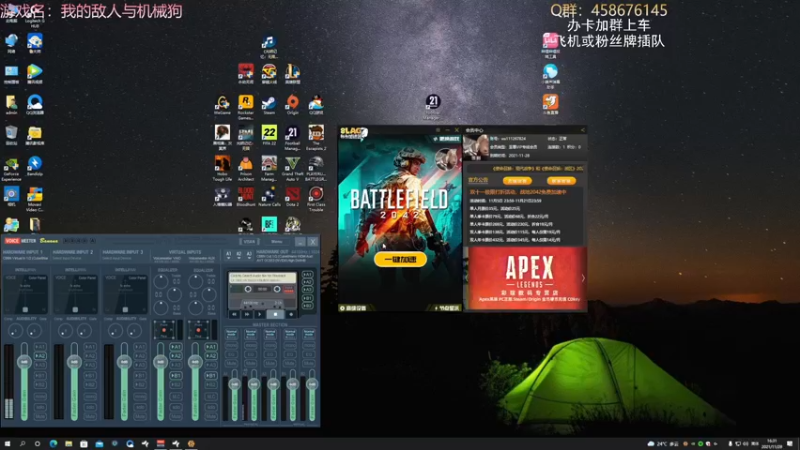Open the Steam desktop shortcut
The height and width of the screenshot is (450, 800).
point(269,104)
